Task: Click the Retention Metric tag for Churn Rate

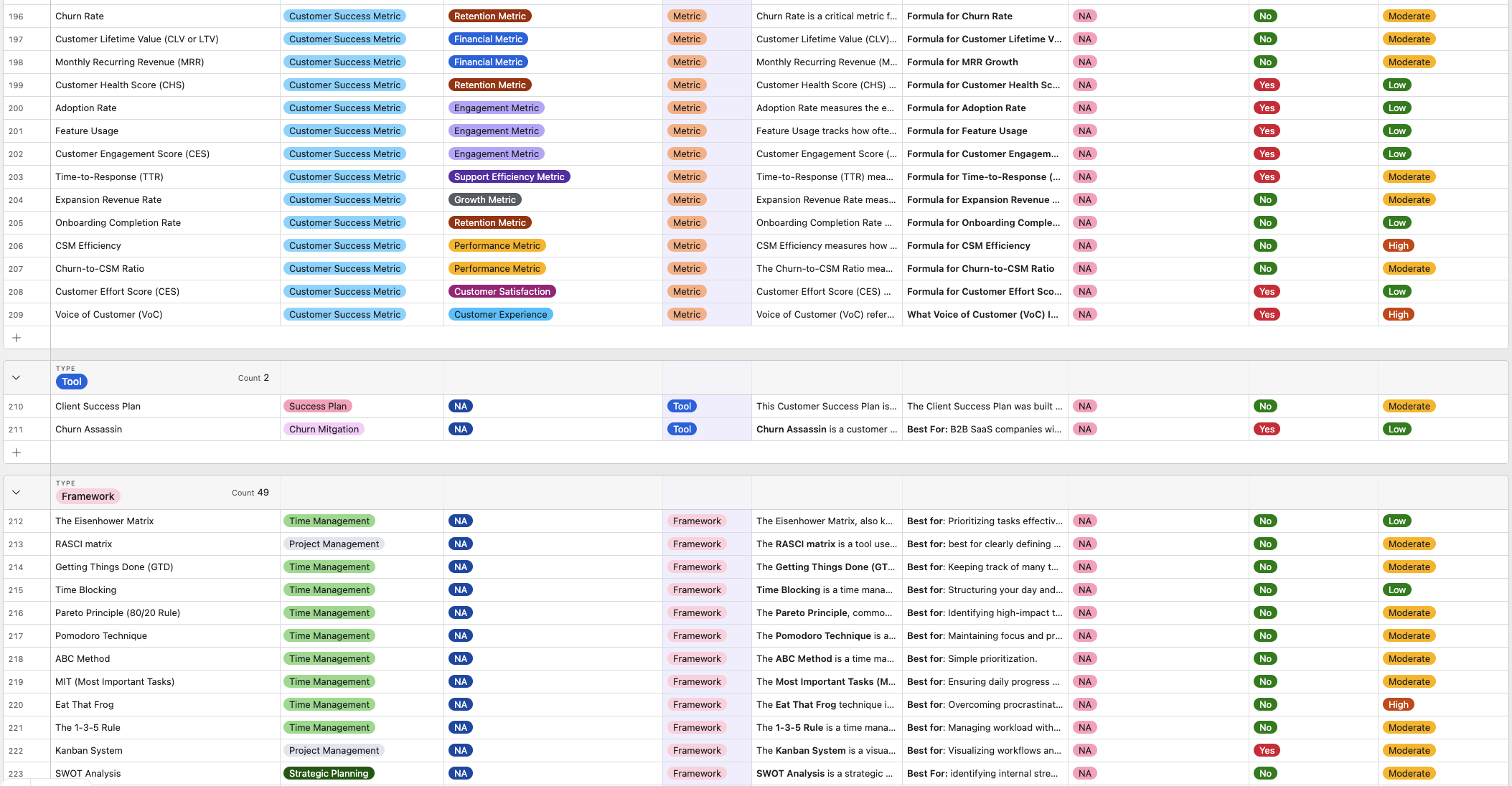Action: [x=490, y=16]
